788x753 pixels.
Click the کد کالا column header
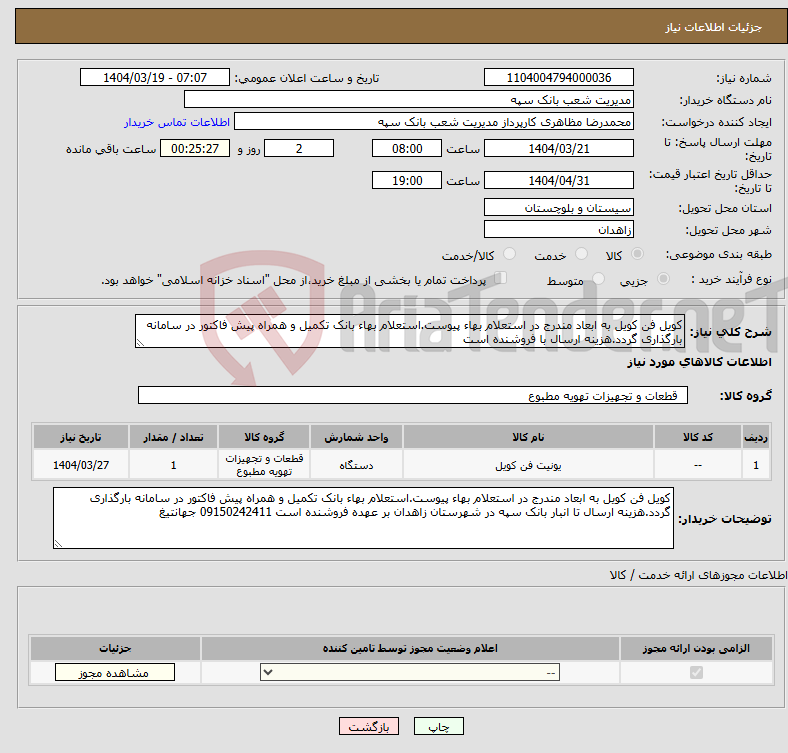pyautogui.click(x=698, y=437)
